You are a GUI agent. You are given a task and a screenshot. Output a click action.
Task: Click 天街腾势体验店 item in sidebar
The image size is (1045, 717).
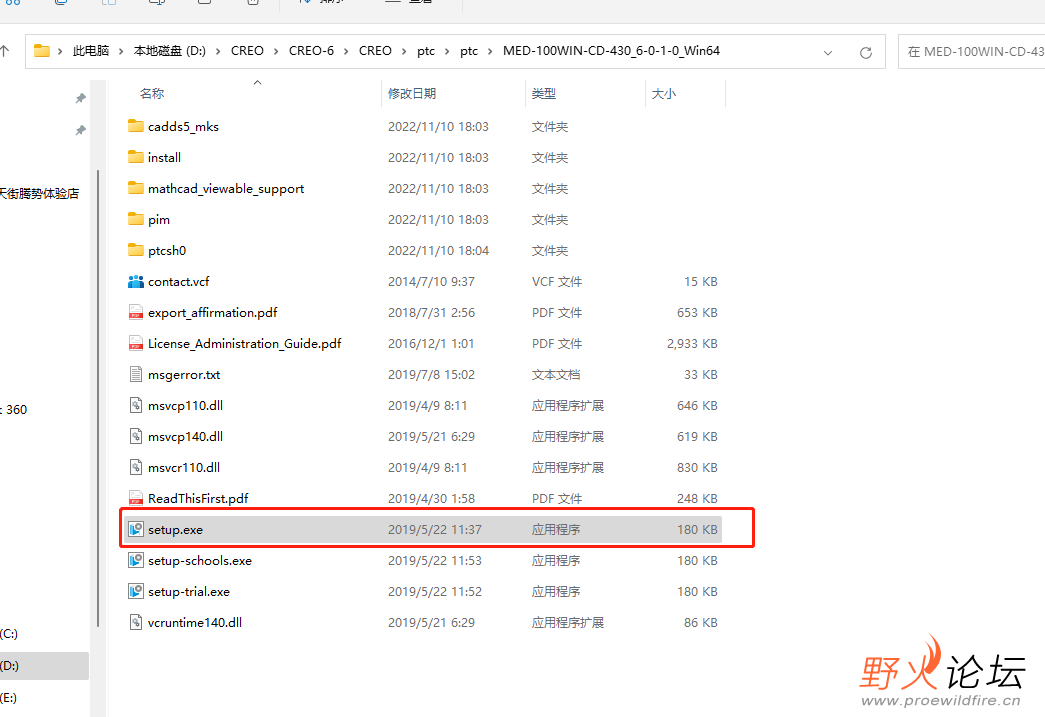coord(39,193)
